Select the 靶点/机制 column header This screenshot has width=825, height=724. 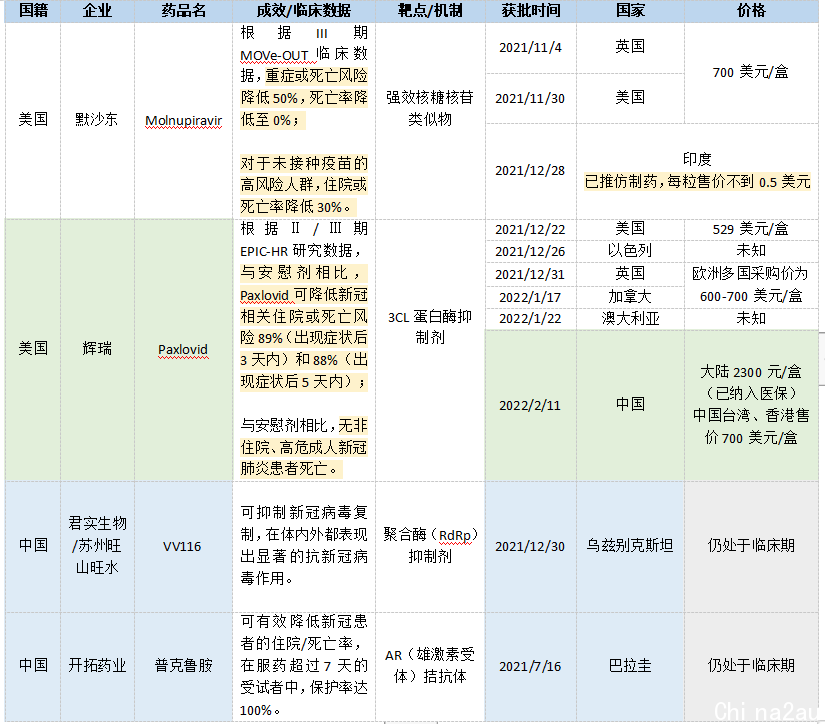pos(430,11)
